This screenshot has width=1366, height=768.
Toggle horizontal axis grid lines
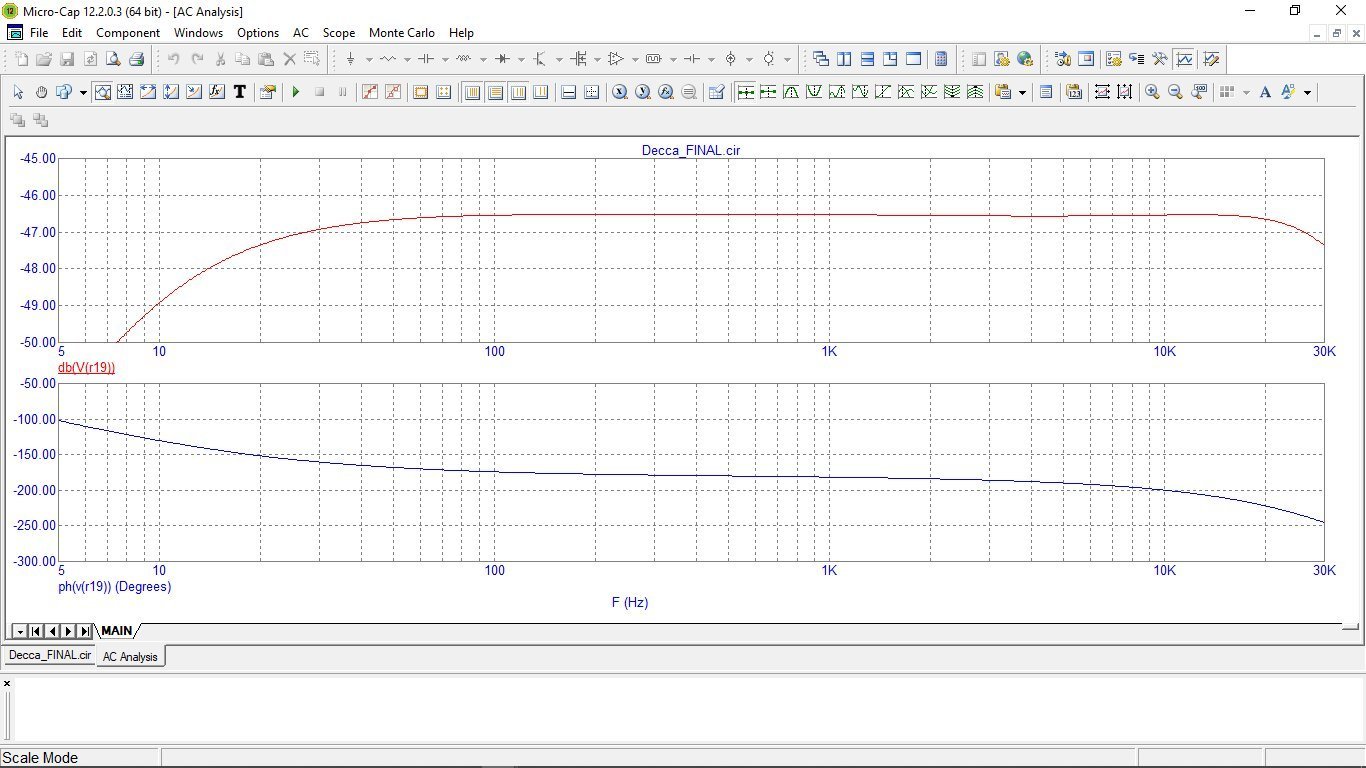coord(472,92)
